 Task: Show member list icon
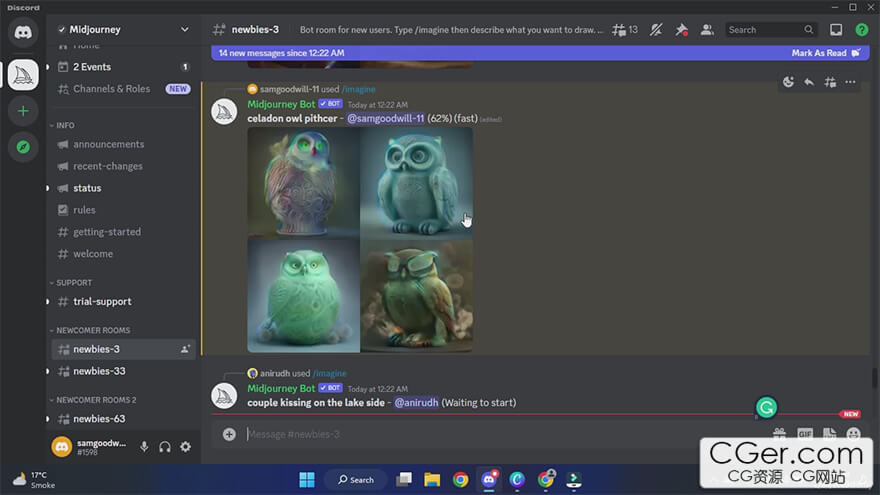(x=707, y=30)
